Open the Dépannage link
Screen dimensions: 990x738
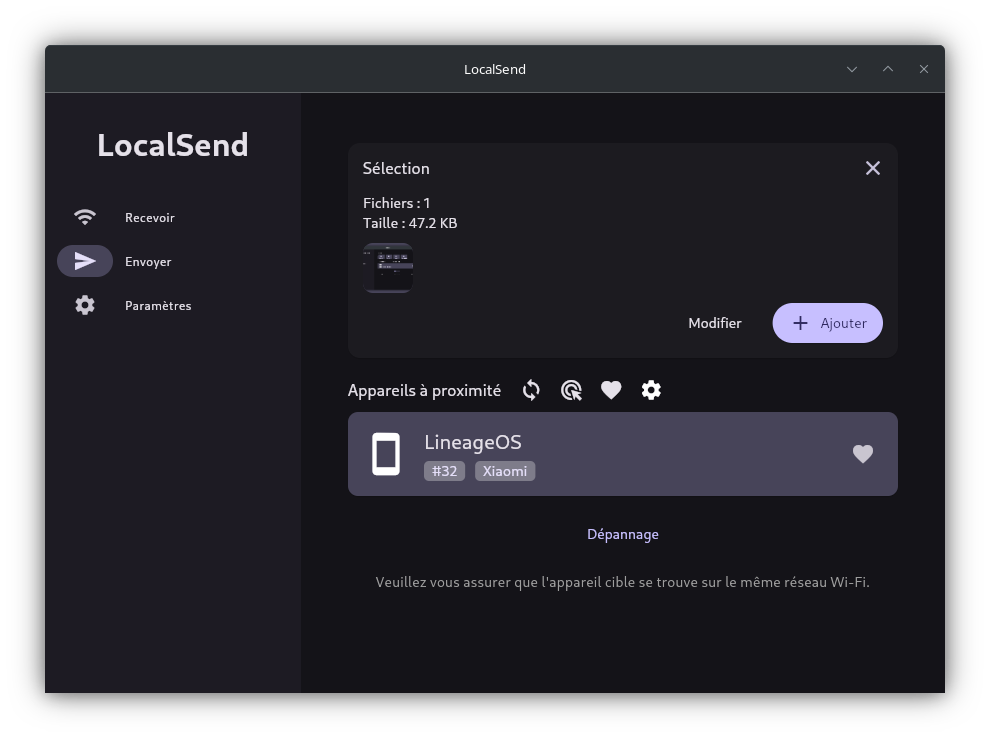pyautogui.click(x=622, y=534)
